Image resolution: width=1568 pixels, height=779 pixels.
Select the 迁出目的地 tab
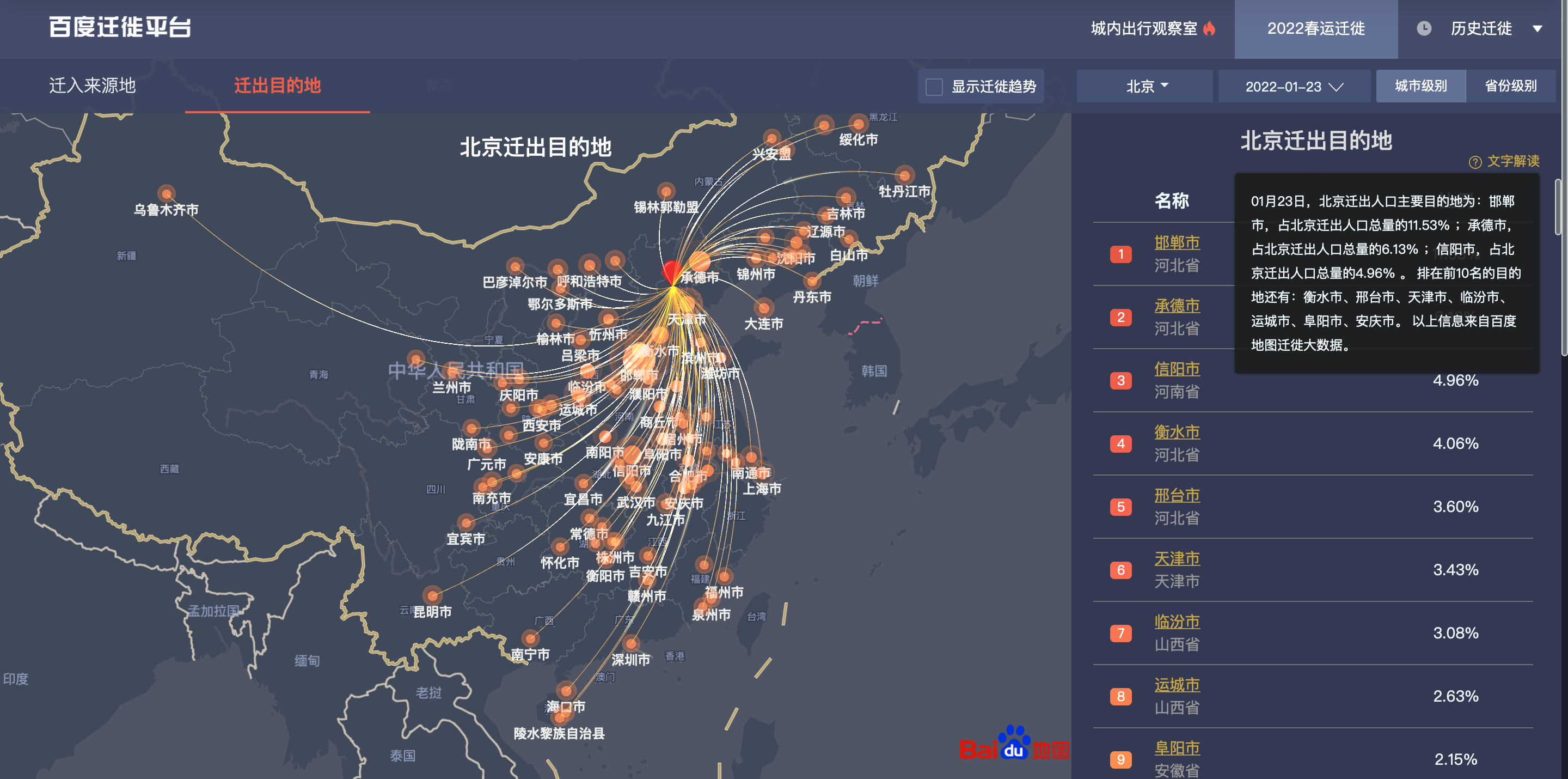coord(278,86)
